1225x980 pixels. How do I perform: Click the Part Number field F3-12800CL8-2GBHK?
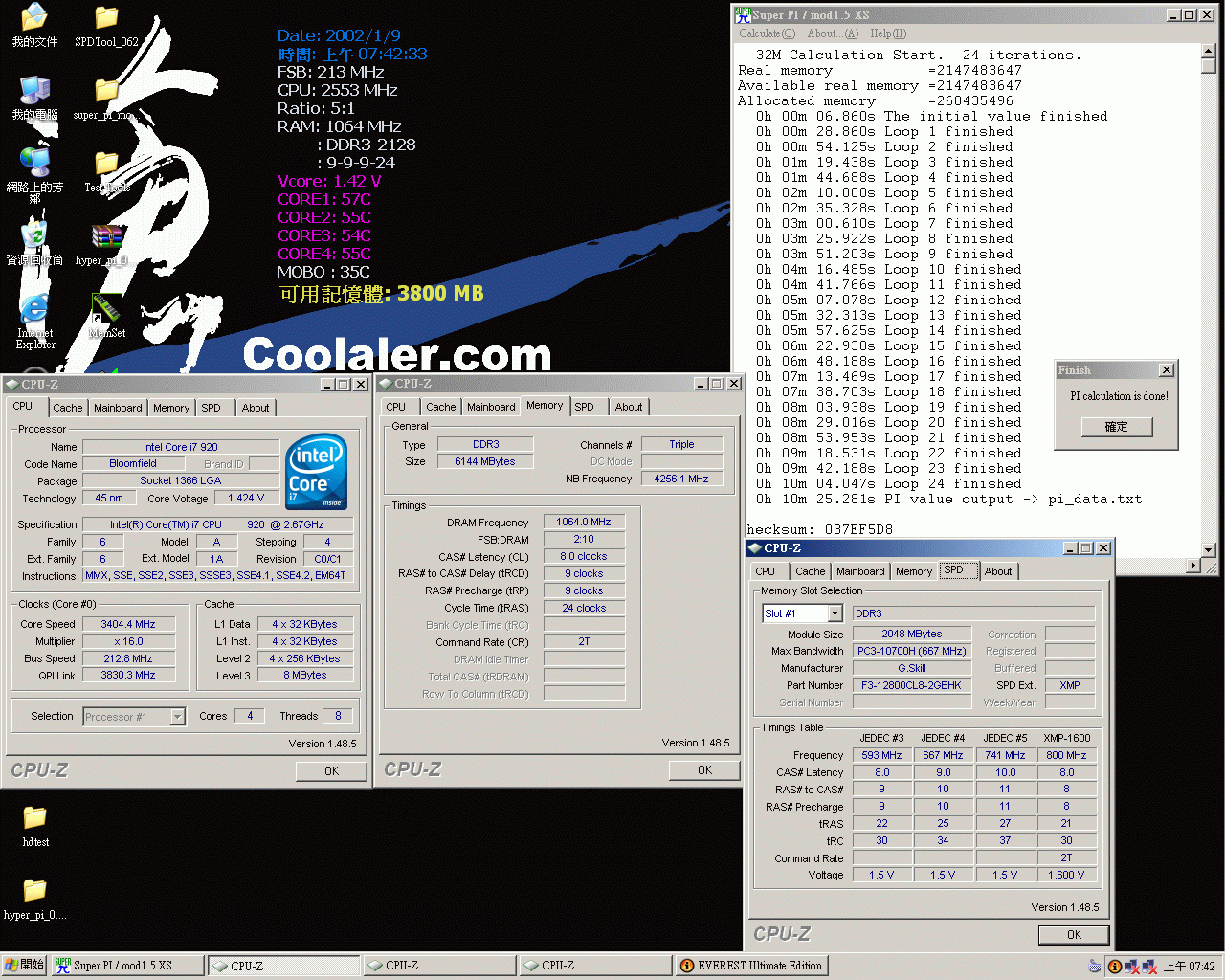[x=912, y=685]
